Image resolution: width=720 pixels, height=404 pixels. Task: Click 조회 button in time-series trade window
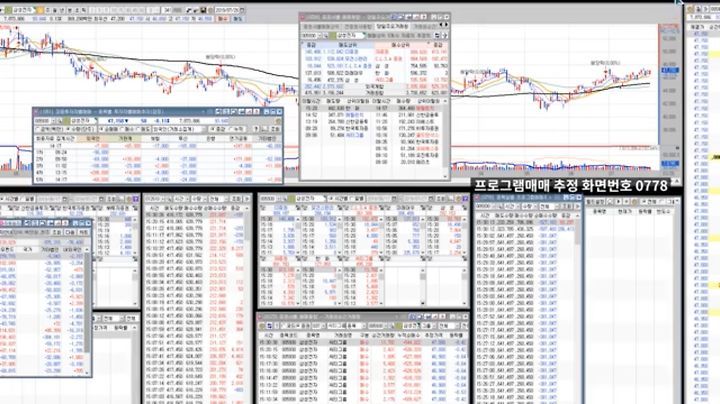(x=236, y=199)
